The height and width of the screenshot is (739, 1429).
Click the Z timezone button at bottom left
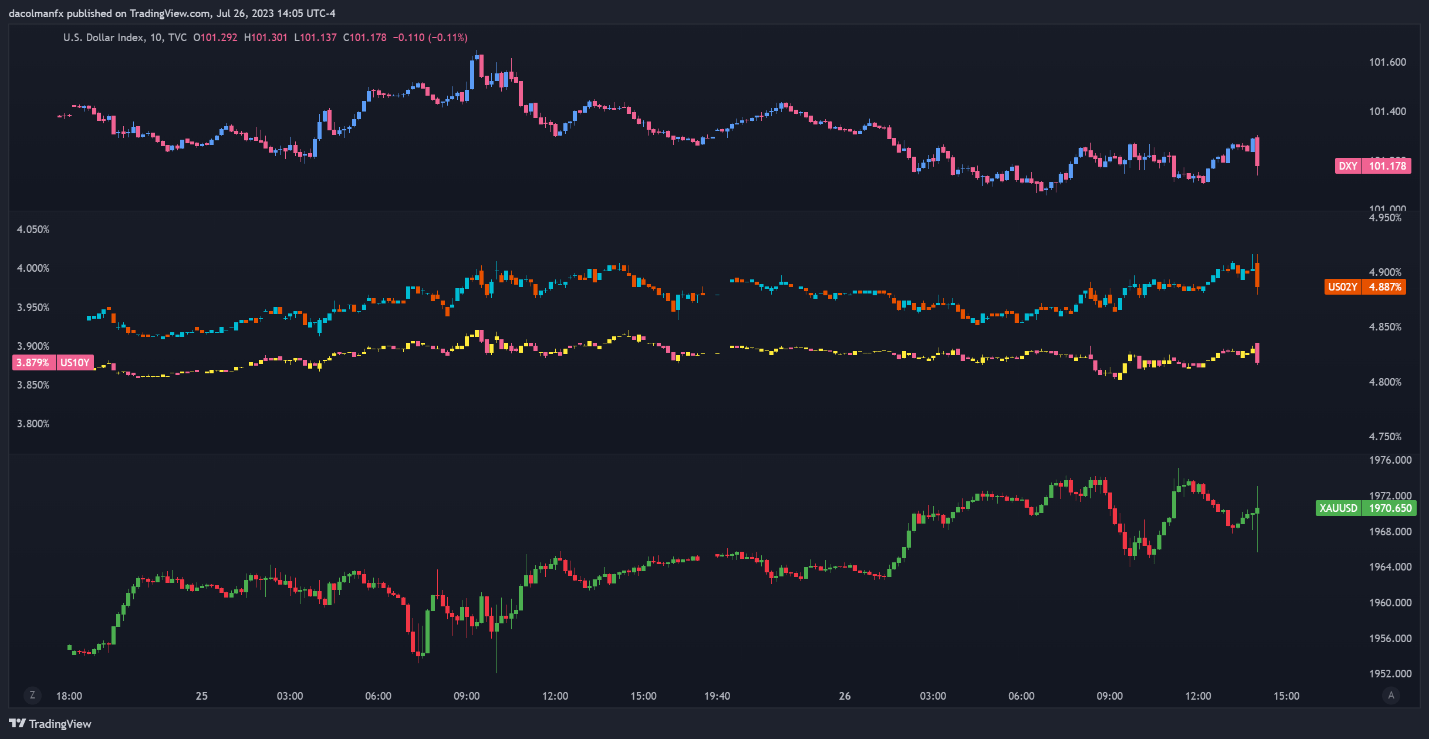(33, 695)
